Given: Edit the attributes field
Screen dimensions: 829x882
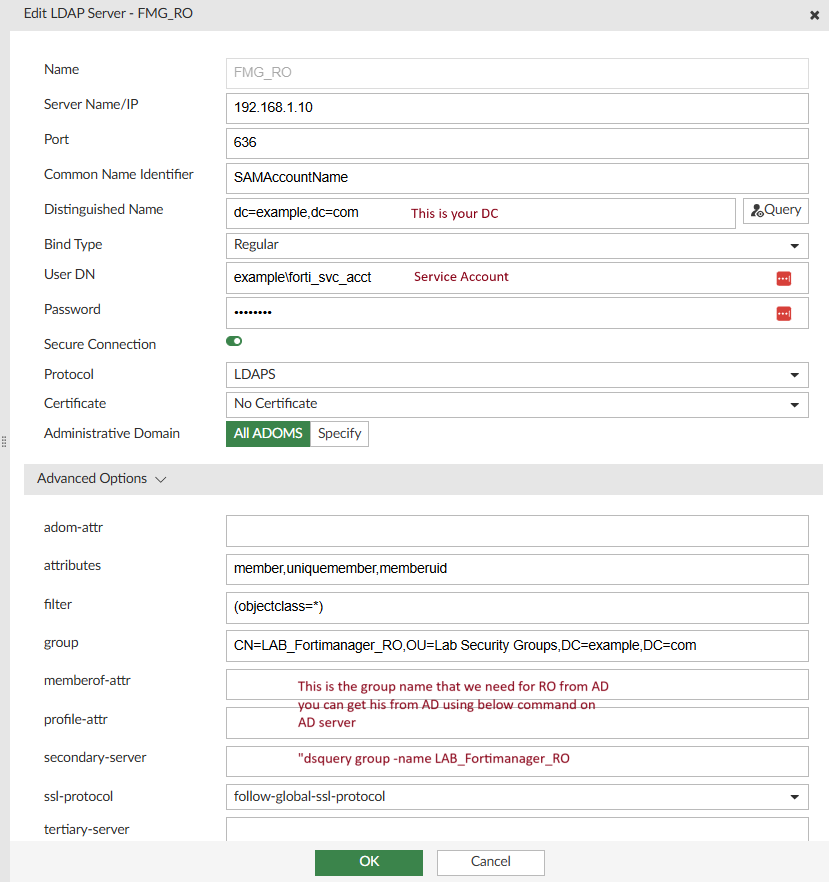Looking at the screenshot, I should [517, 569].
